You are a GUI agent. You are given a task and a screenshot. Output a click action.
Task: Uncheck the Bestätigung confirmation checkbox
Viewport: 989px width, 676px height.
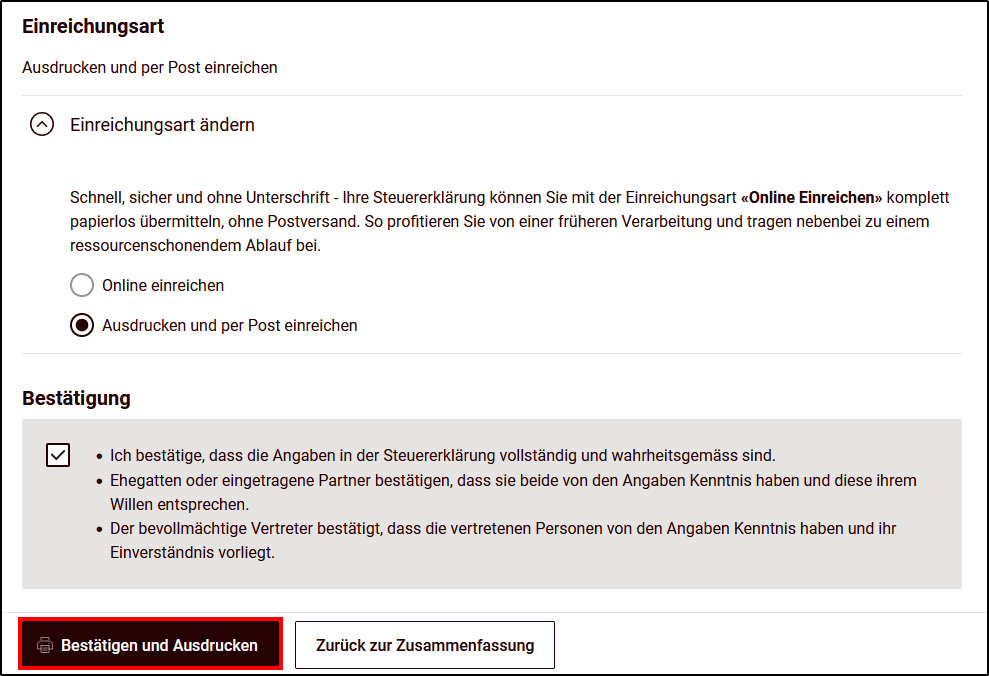(58, 455)
